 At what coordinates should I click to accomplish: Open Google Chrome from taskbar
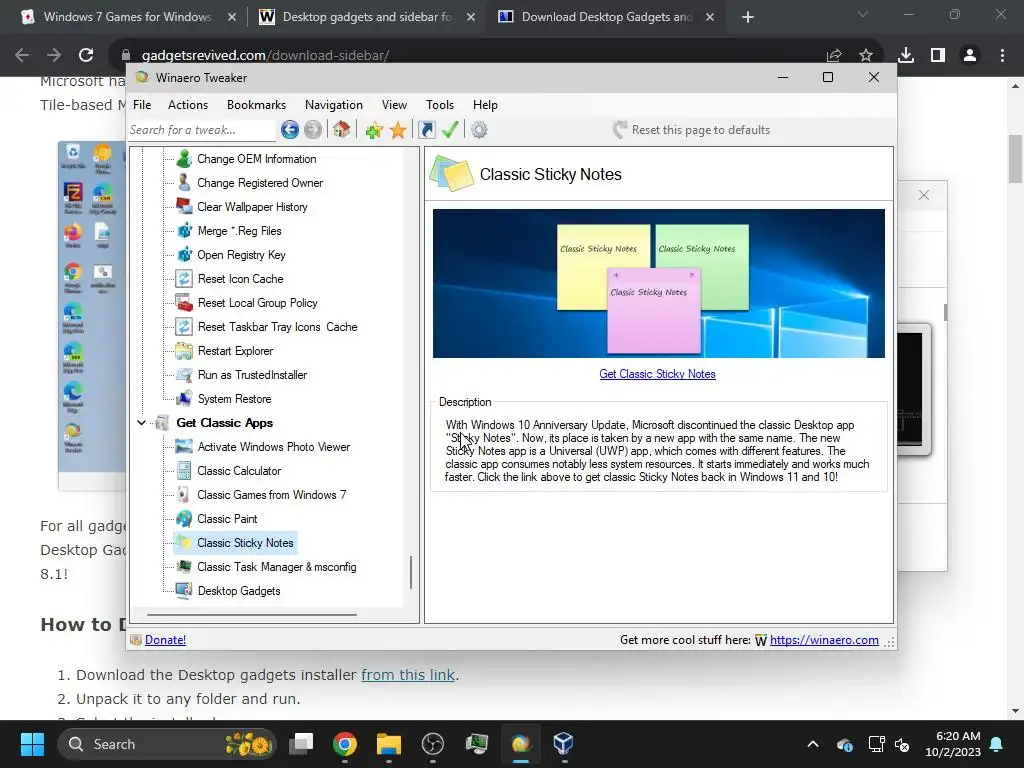(345, 744)
